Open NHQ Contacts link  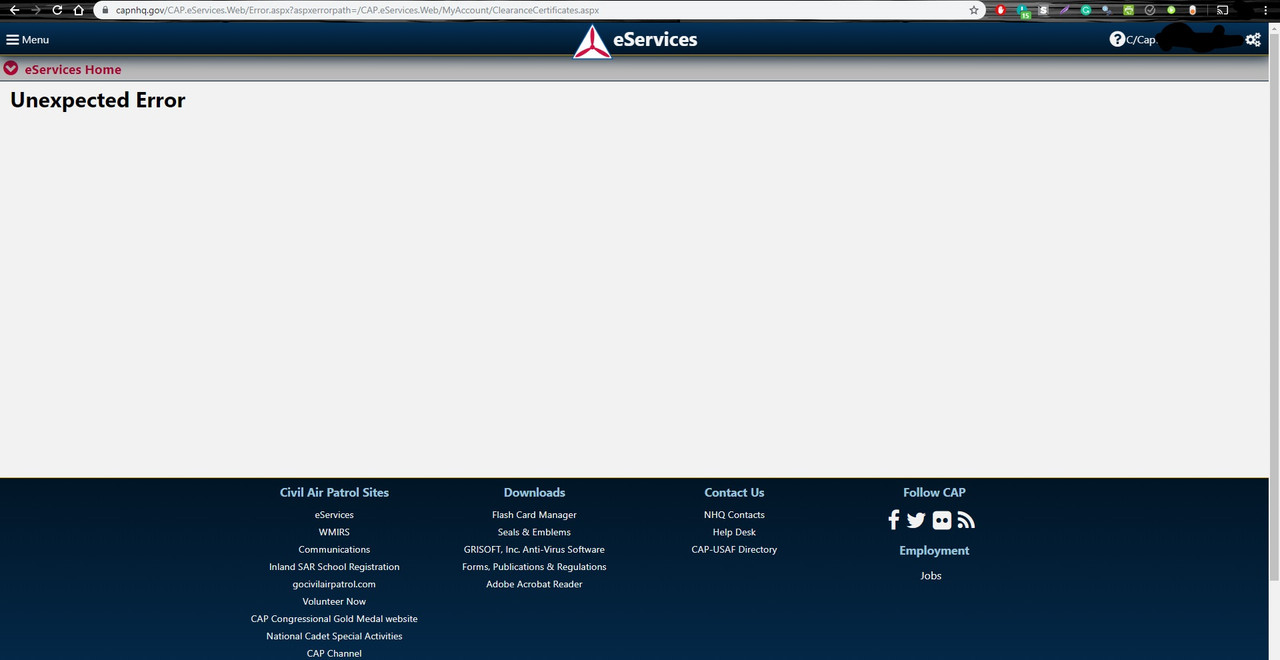pos(734,515)
